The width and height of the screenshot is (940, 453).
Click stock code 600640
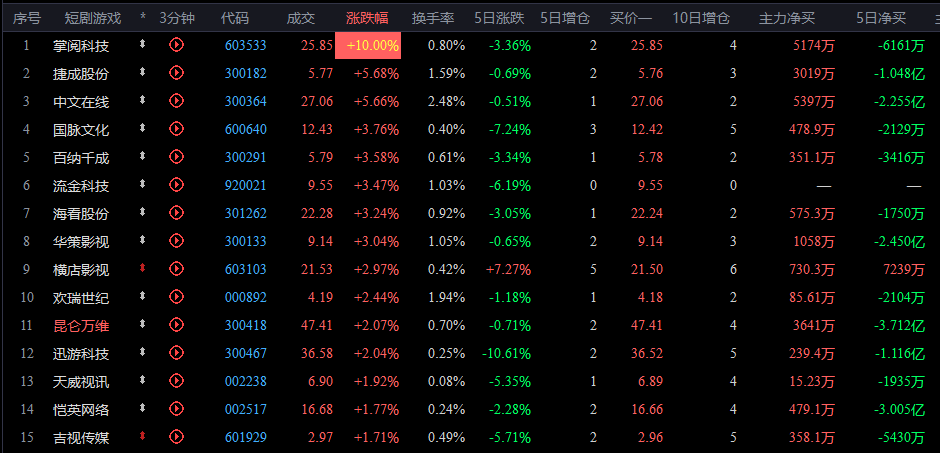point(246,129)
